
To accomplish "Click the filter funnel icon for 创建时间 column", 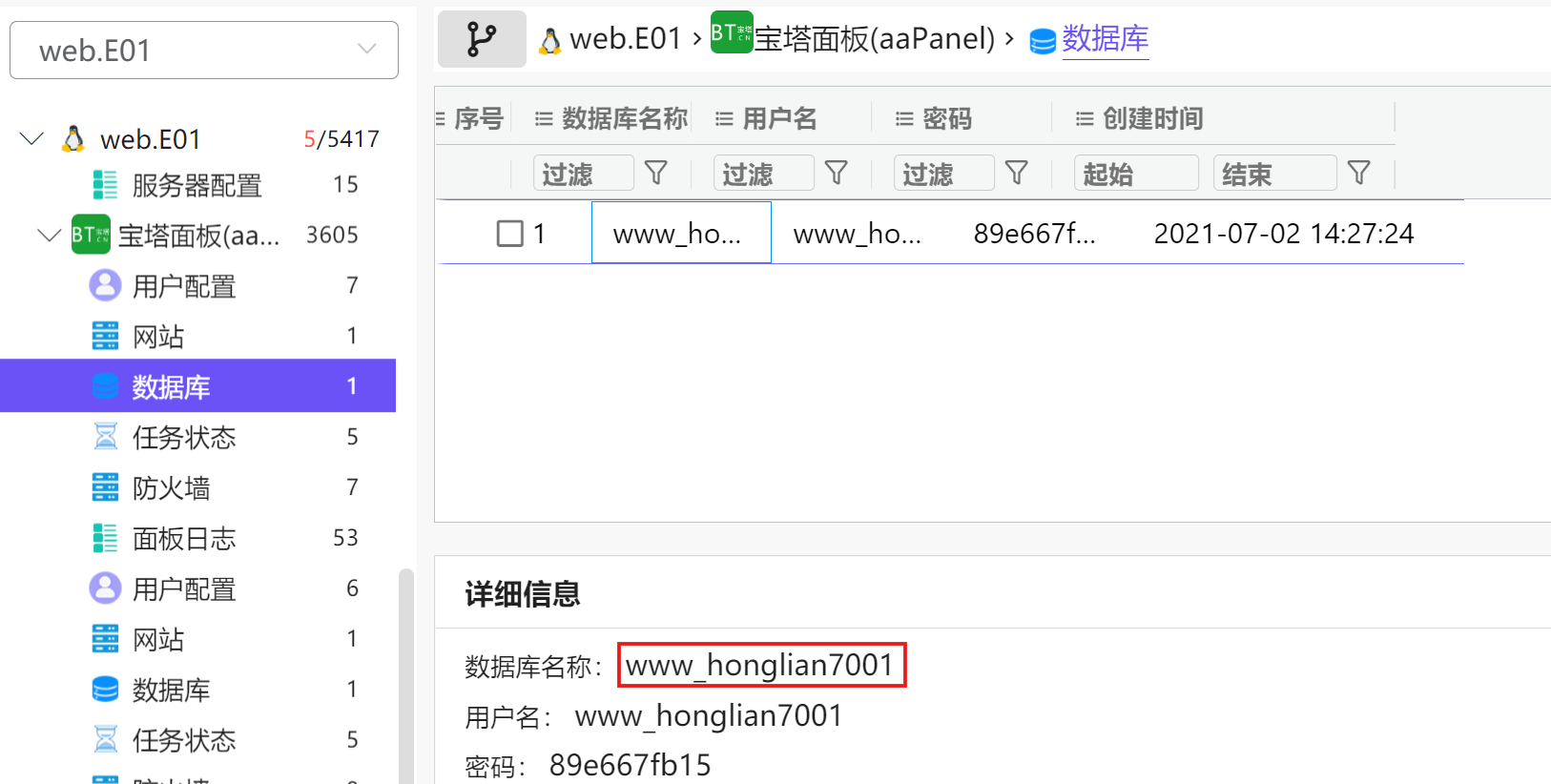I will [1359, 173].
